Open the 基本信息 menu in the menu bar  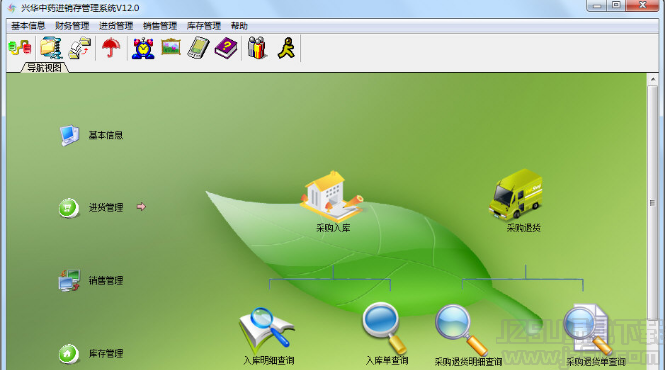pos(28,26)
